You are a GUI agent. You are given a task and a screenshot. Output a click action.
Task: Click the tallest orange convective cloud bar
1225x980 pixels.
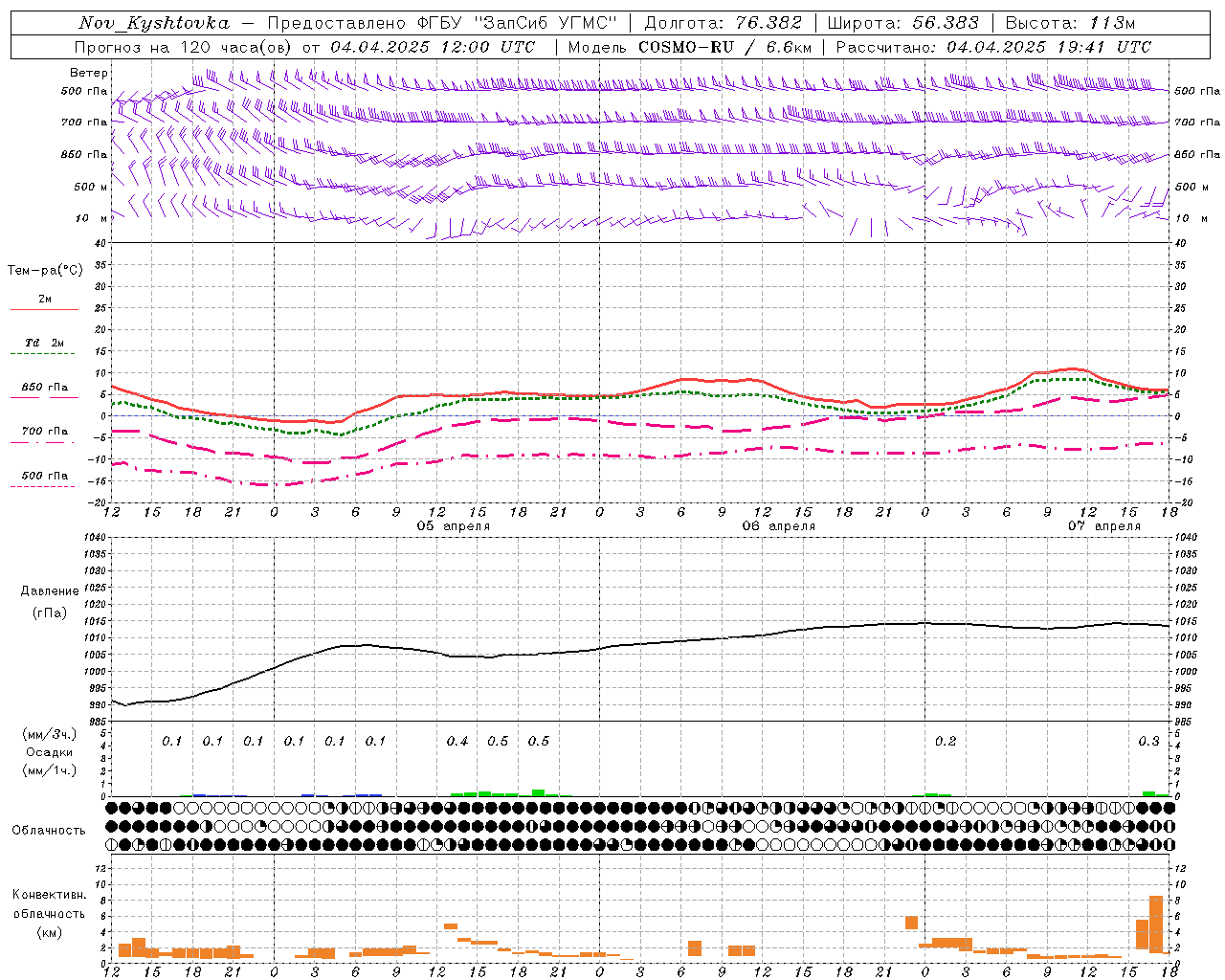click(x=1156, y=924)
